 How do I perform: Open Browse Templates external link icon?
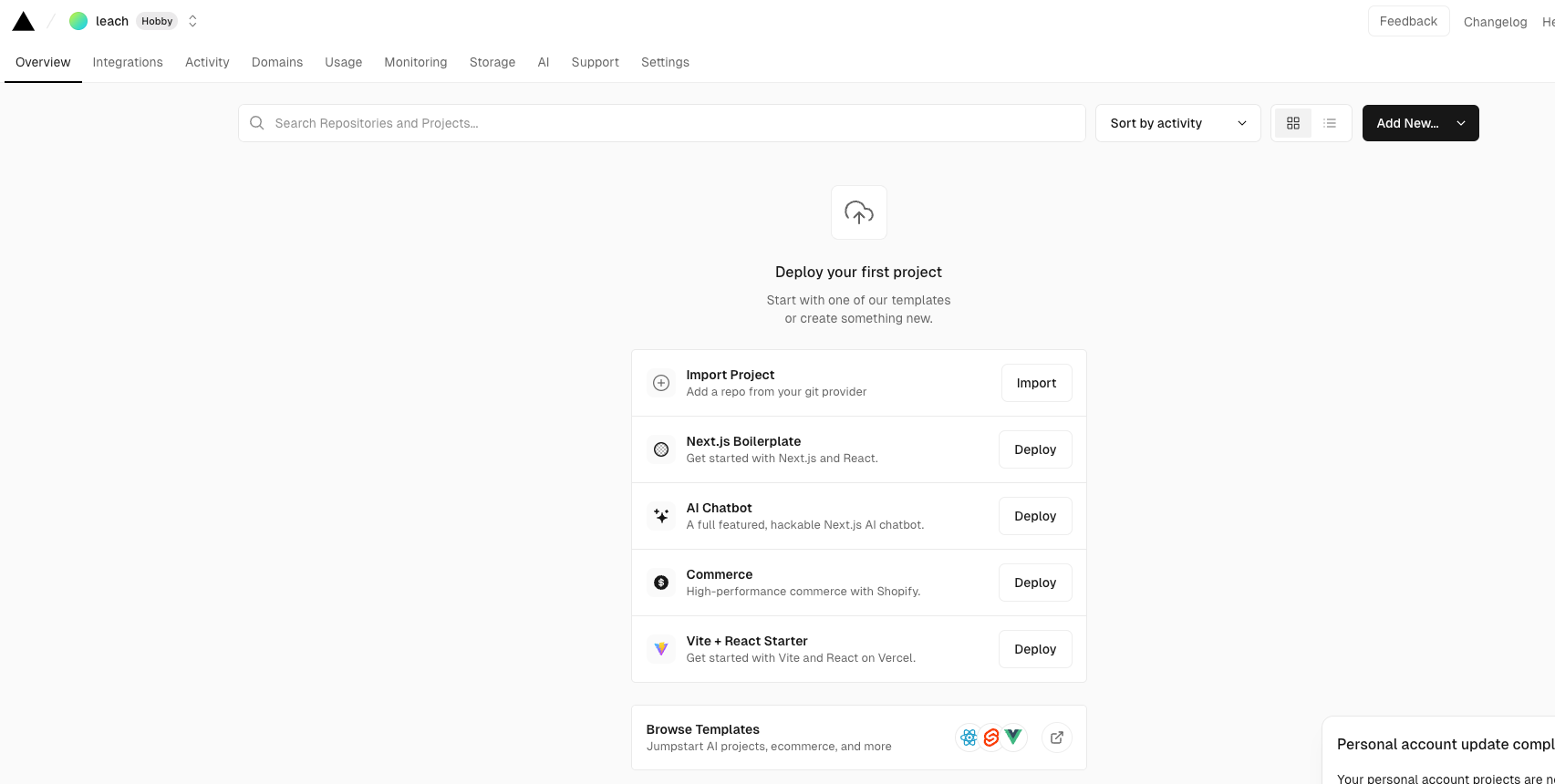(x=1056, y=738)
